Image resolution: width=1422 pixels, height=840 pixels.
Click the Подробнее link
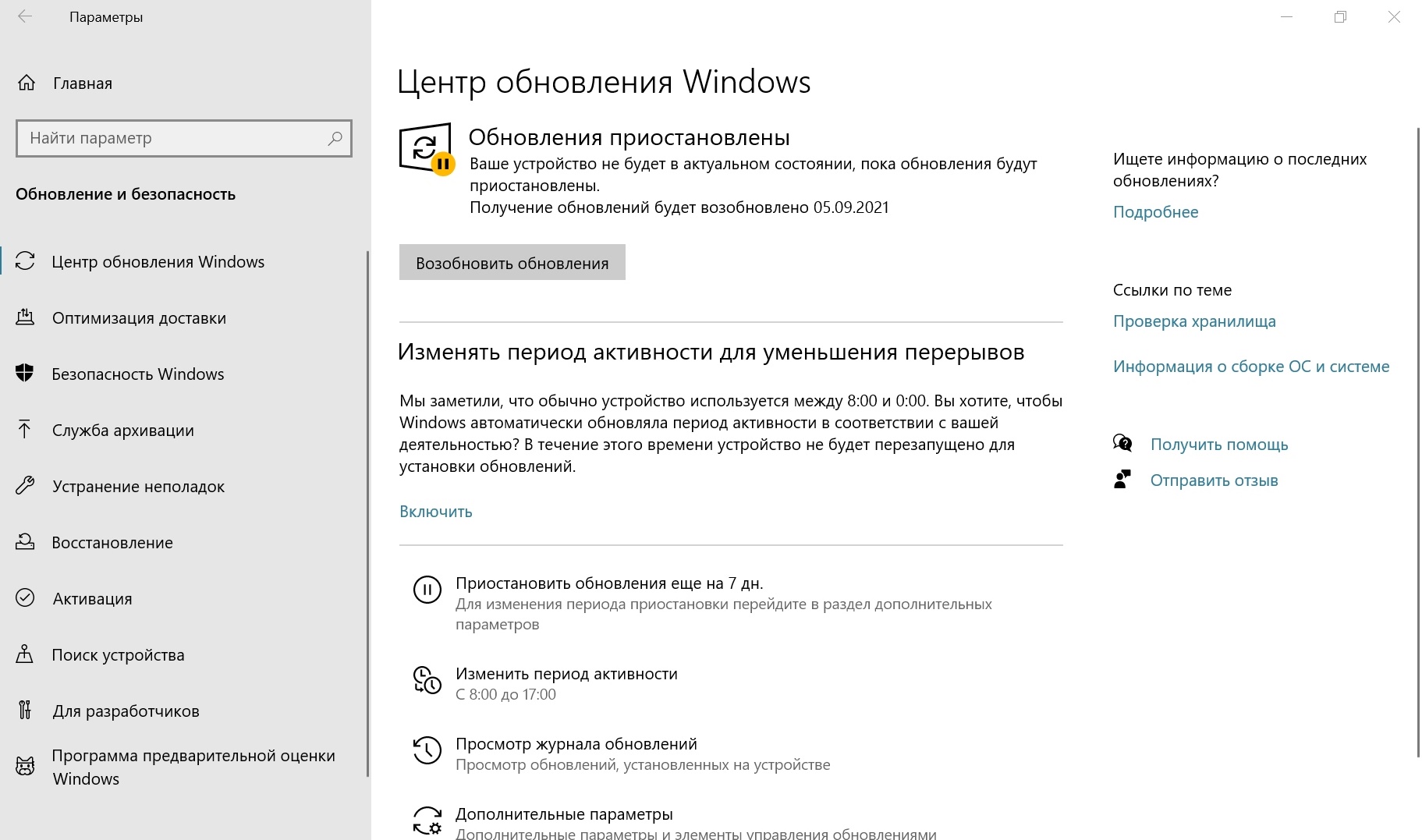pyautogui.click(x=1155, y=212)
